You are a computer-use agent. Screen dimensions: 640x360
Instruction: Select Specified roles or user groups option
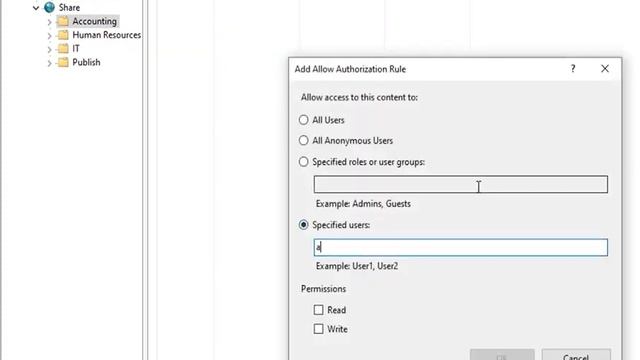(303, 162)
